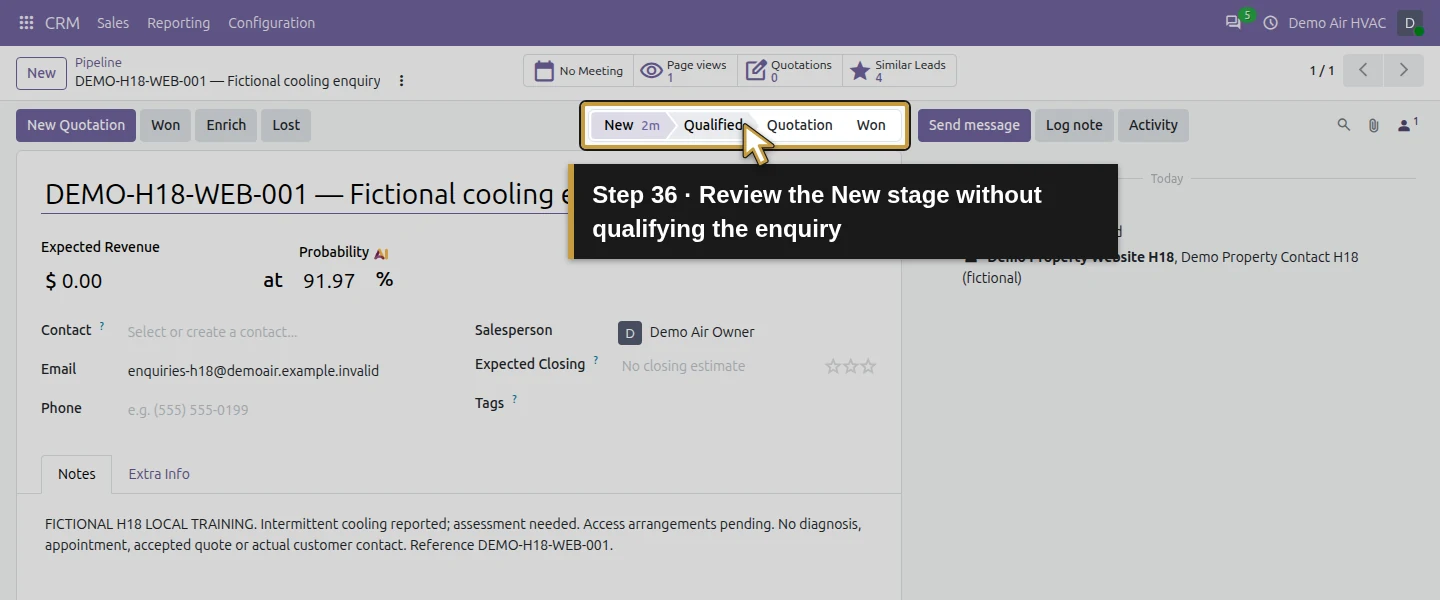The image size is (1440, 600).
Task: Open Quotations stat button
Action: (790, 71)
